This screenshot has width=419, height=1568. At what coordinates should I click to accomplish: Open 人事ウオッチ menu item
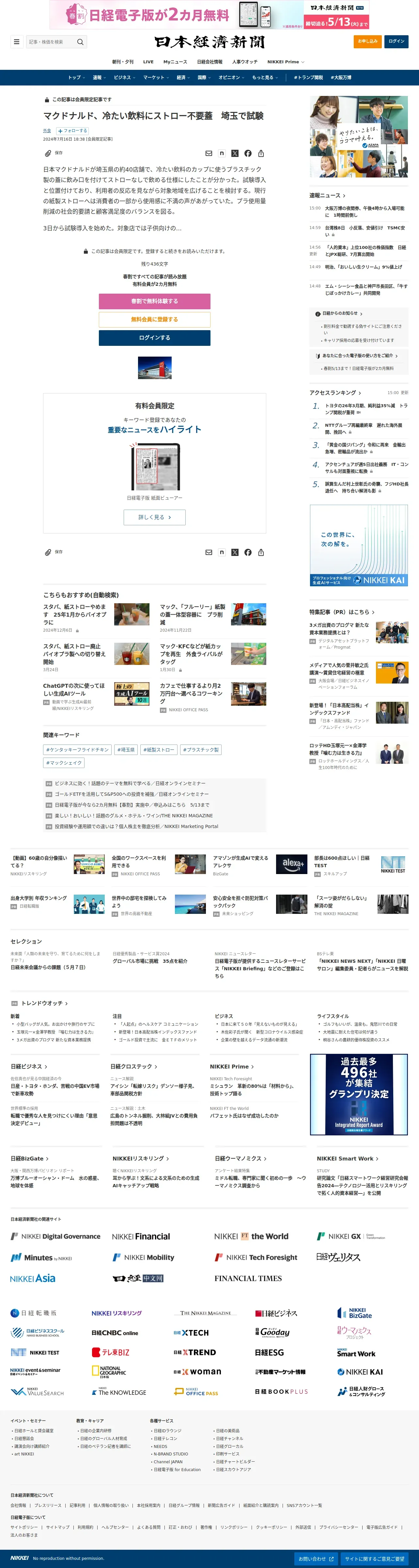tap(244, 61)
